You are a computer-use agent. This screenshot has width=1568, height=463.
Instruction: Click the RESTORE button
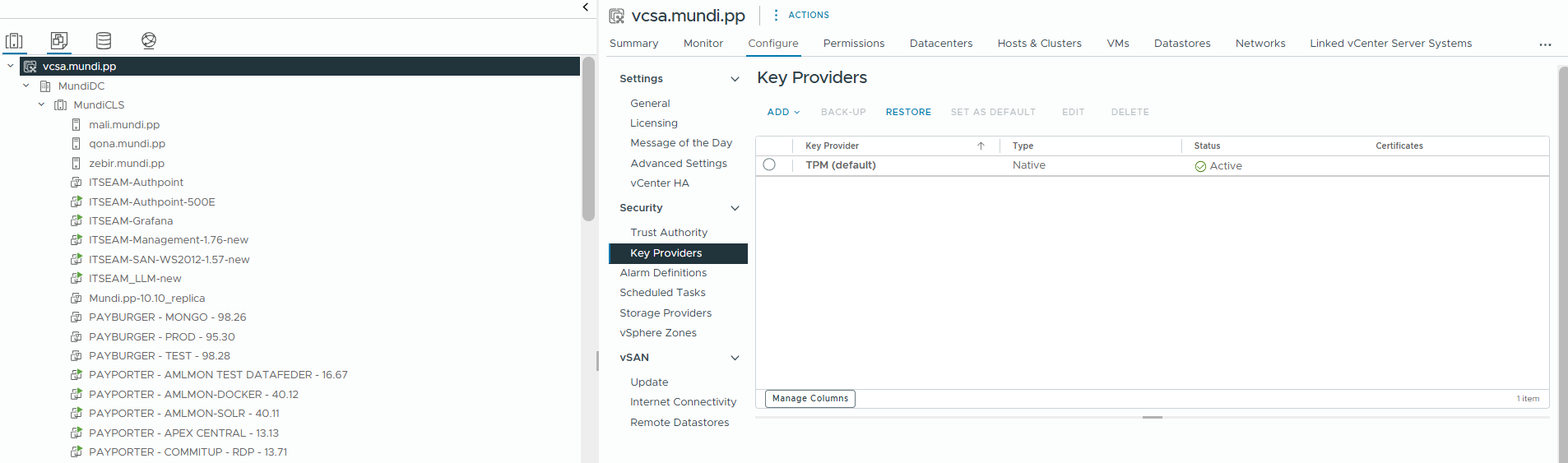pyautogui.click(x=908, y=112)
